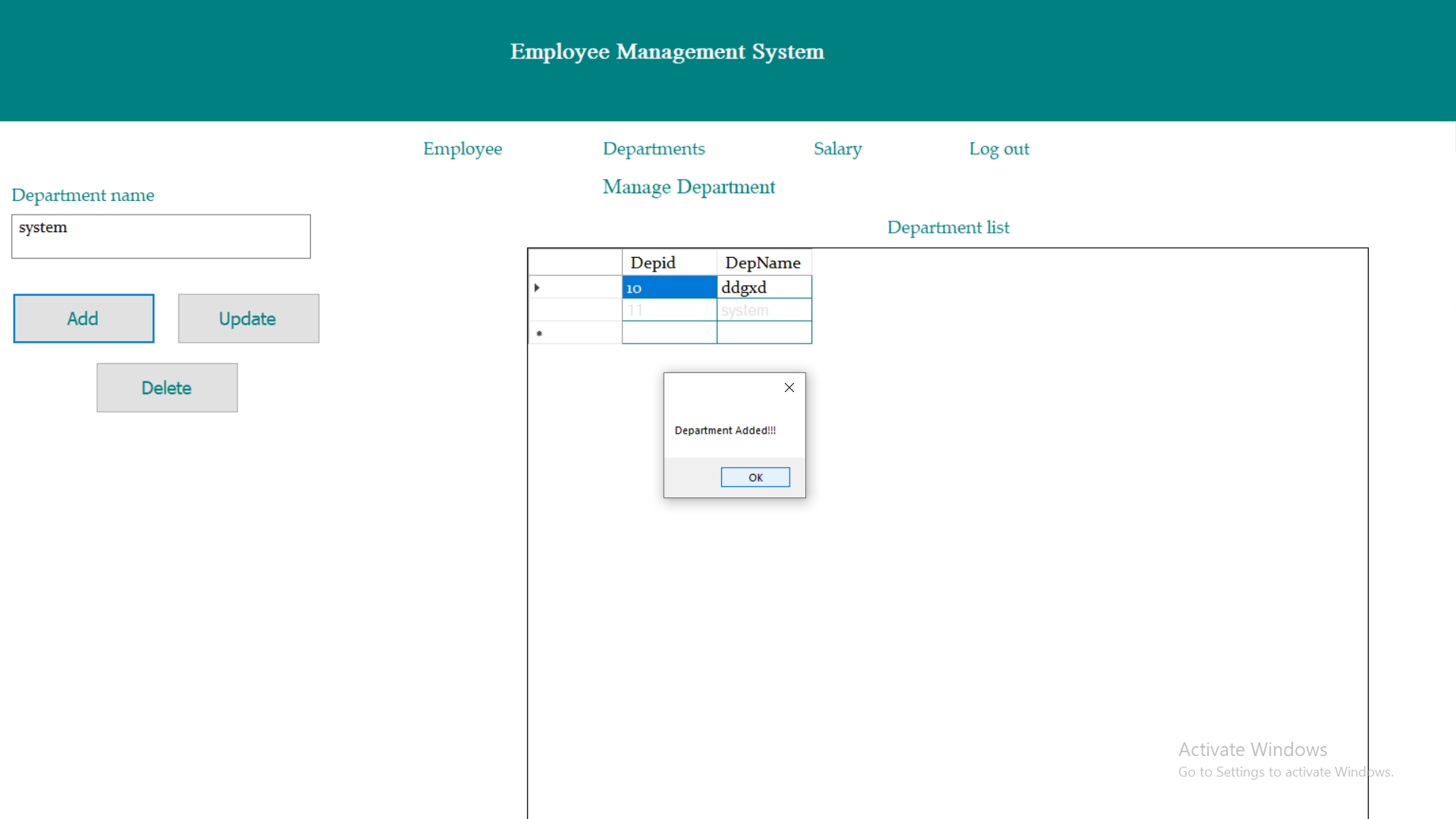Close the Department Added message box

click(789, 388)
